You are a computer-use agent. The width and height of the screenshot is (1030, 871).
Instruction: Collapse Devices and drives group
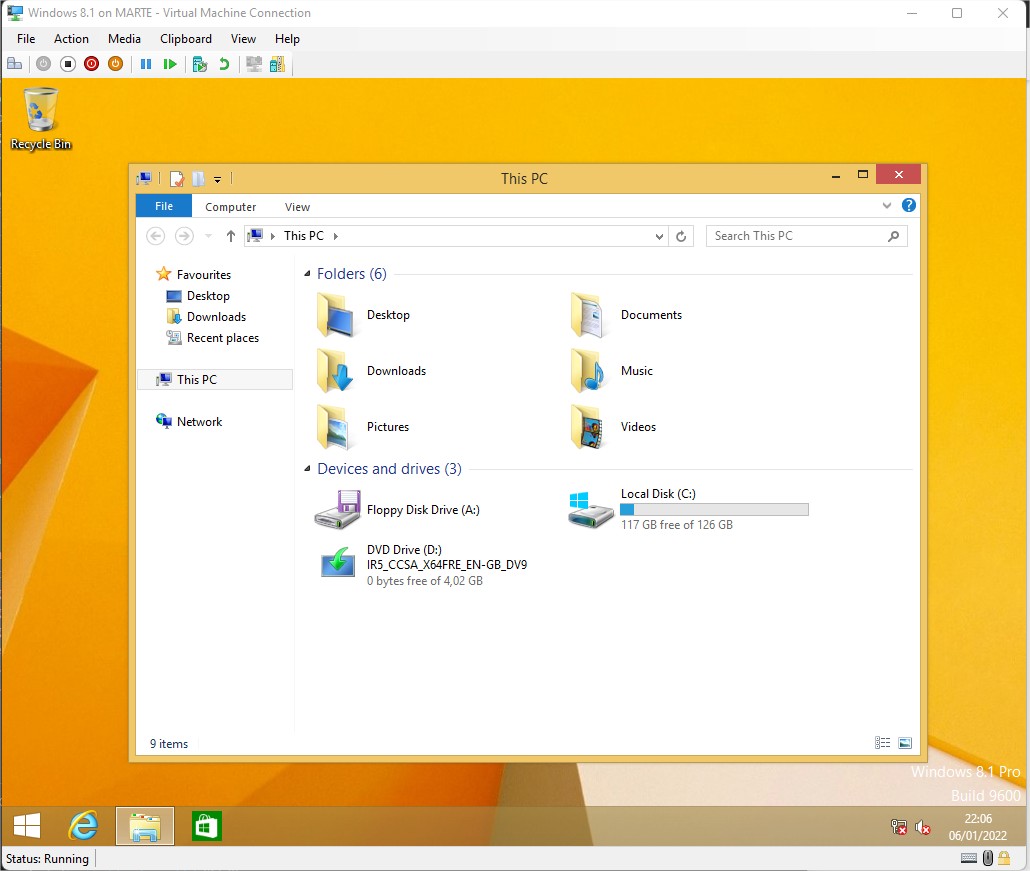point(307,469)
